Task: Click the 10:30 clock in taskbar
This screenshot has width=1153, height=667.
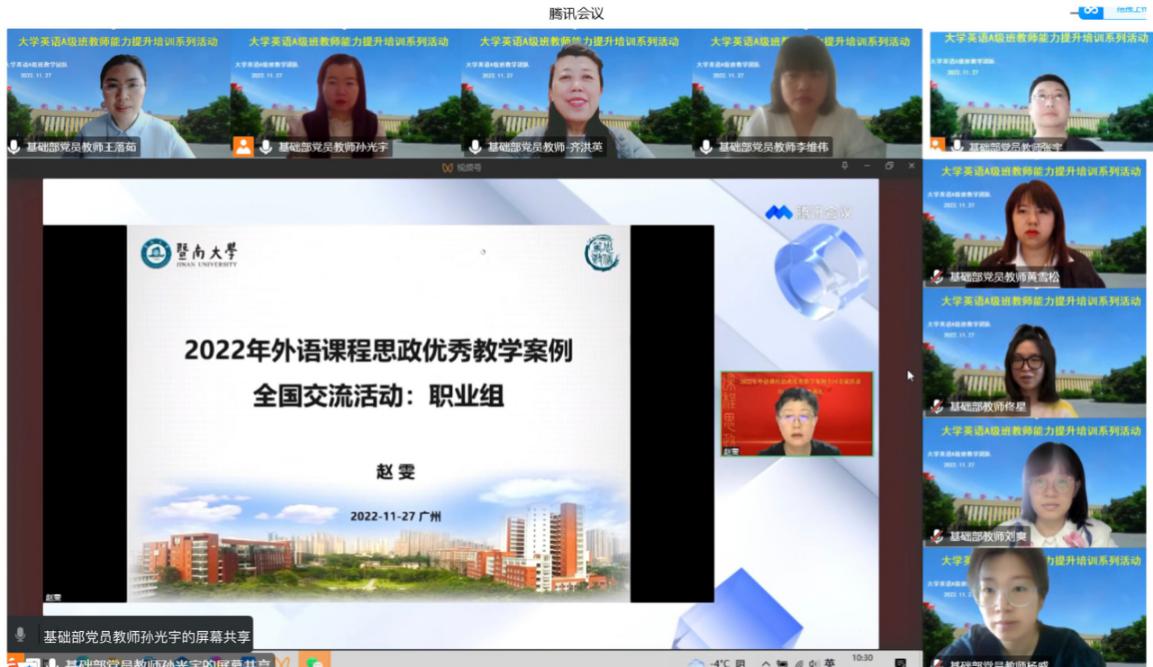Action: coord(863,658)
